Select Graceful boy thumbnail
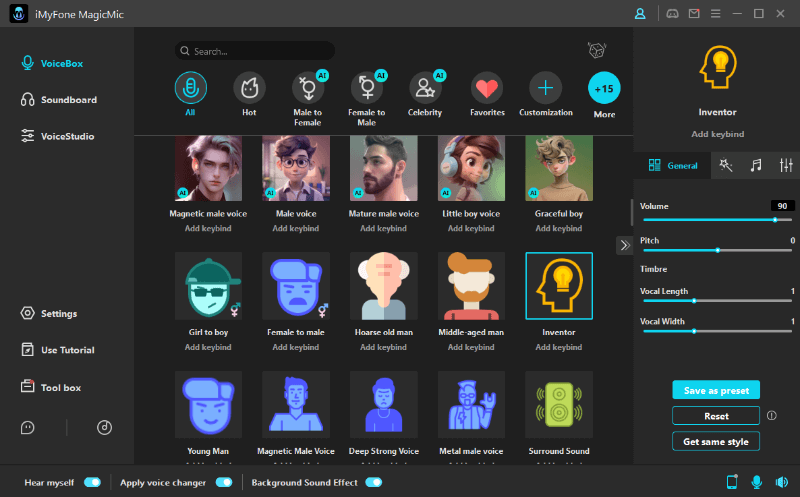 point(559,168)
